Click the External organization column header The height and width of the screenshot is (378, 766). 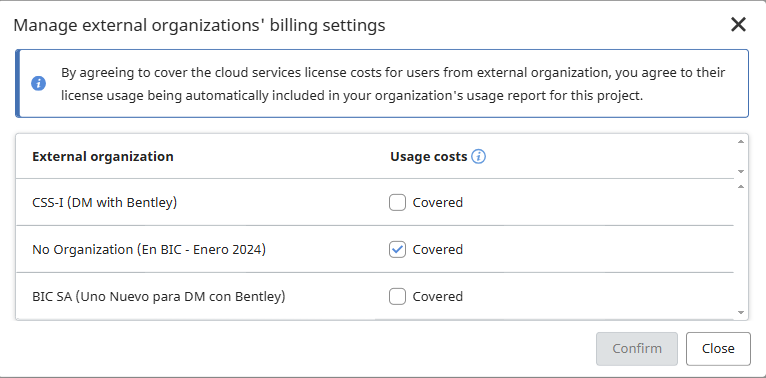(103, 157)
